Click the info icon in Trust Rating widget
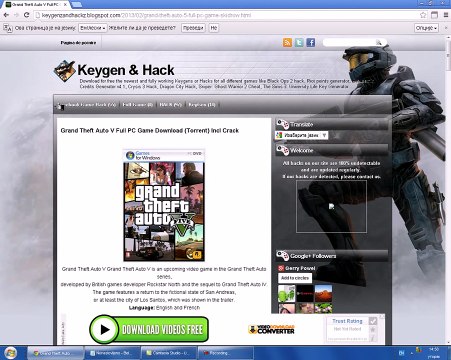 [373, 338]
